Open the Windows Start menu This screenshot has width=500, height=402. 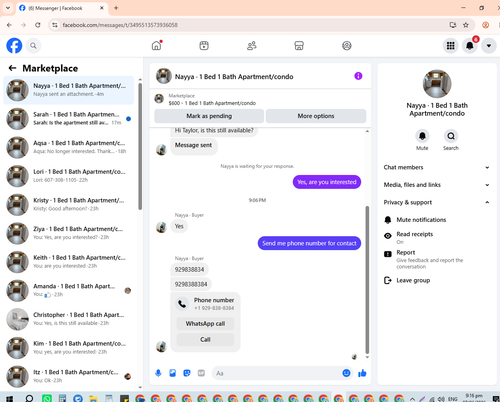[x=9, y=398]
